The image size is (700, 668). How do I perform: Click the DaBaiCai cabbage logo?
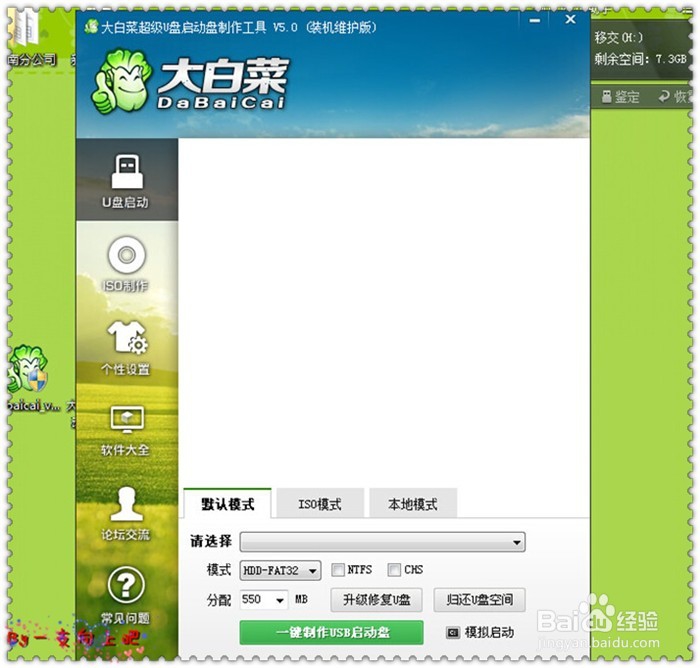(121, 81)
